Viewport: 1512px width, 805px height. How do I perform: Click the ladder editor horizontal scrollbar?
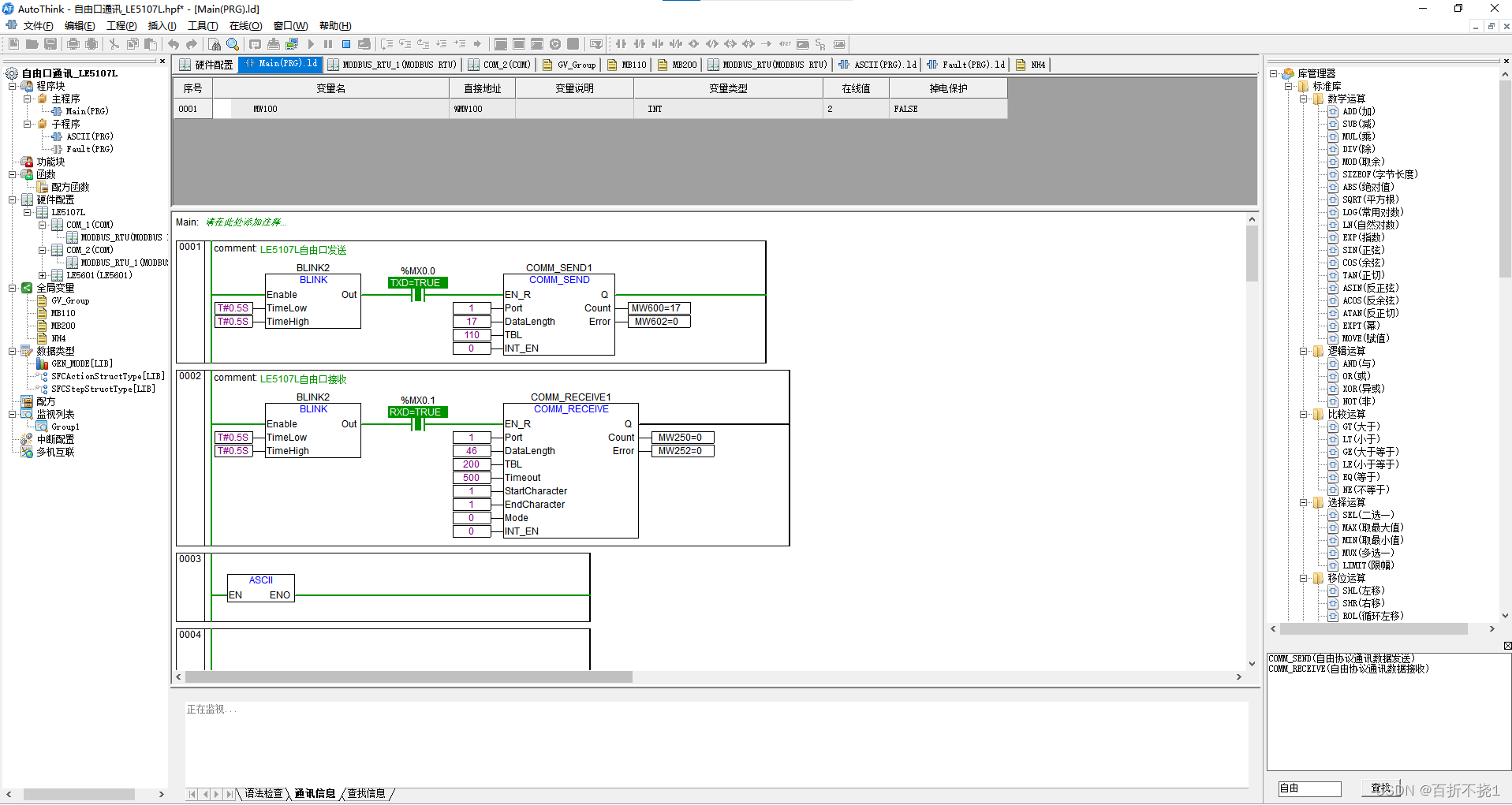[409, 676]
